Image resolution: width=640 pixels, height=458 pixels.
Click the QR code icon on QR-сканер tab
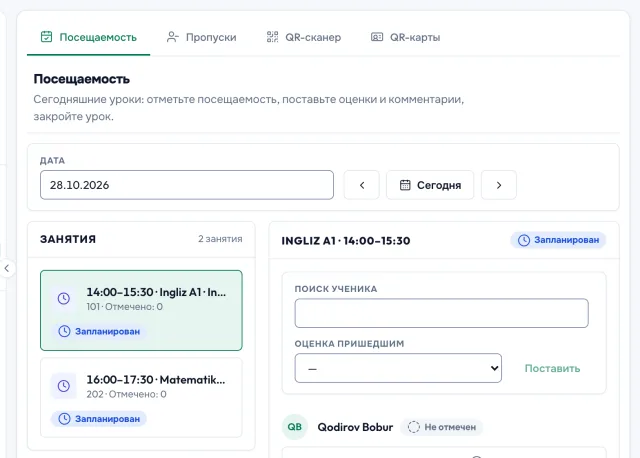point(272,37)
